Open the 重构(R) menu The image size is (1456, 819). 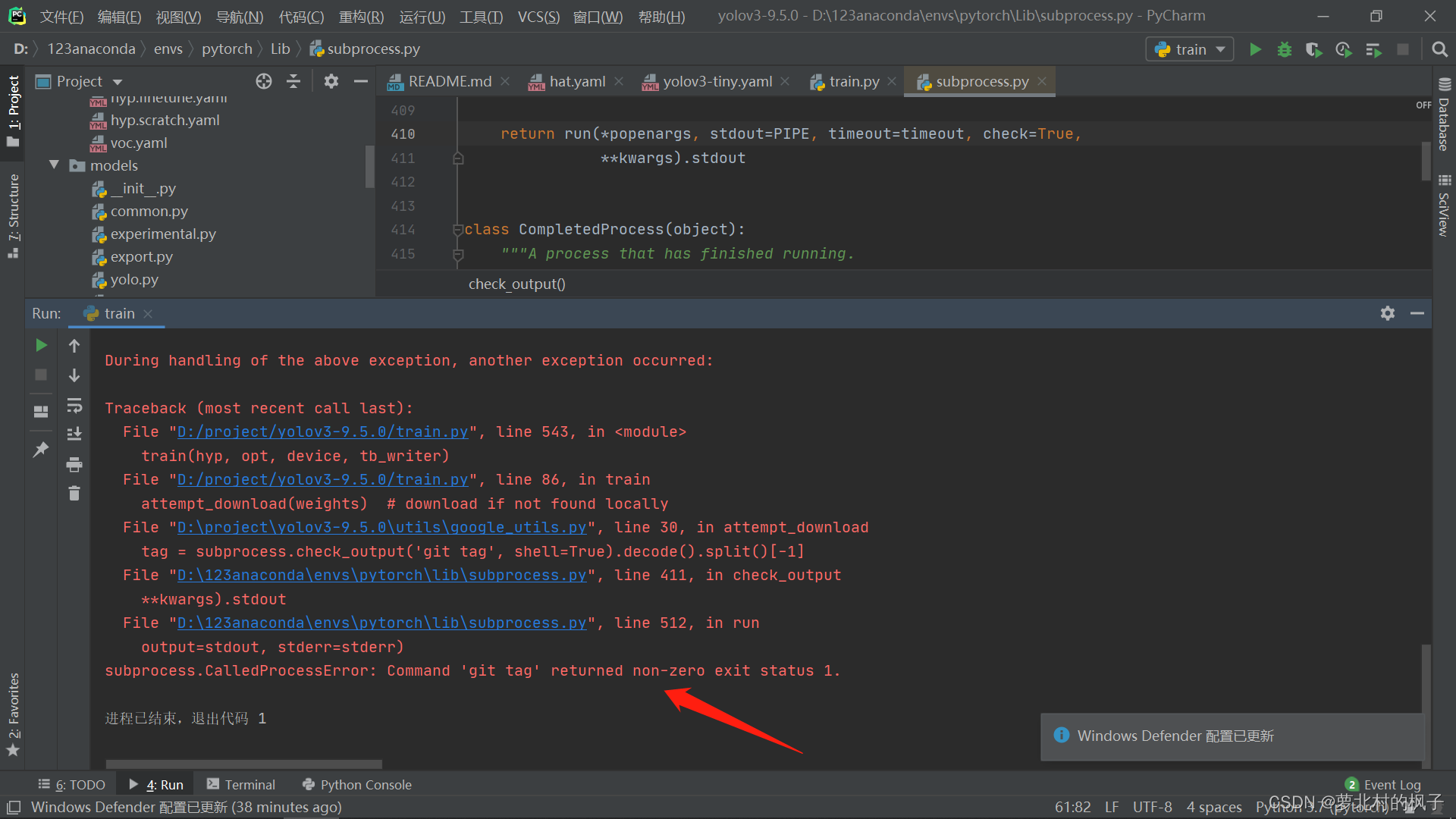tap(361, 17)
